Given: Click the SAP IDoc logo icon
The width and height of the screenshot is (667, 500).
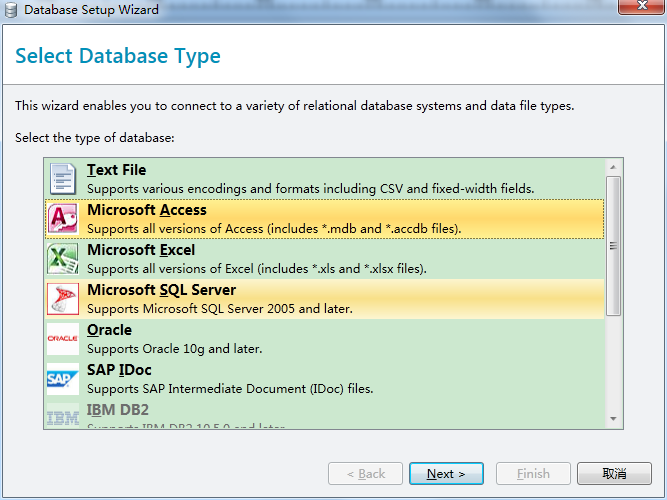Looking at the screenshot, I should (x=63, y=379).
